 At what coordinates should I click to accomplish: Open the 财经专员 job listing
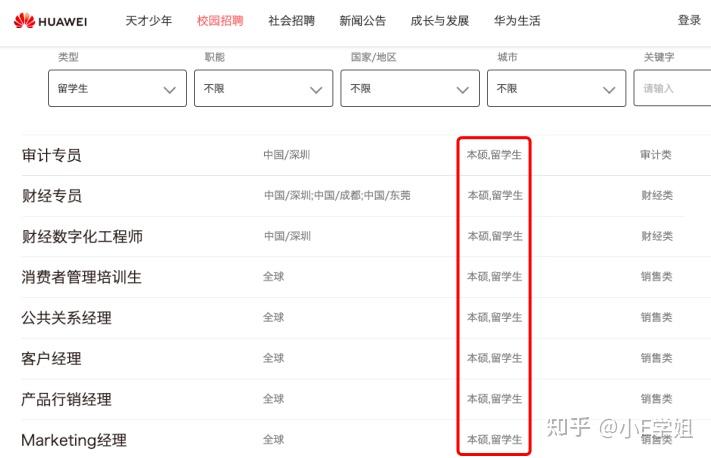(x=52, y=195)
